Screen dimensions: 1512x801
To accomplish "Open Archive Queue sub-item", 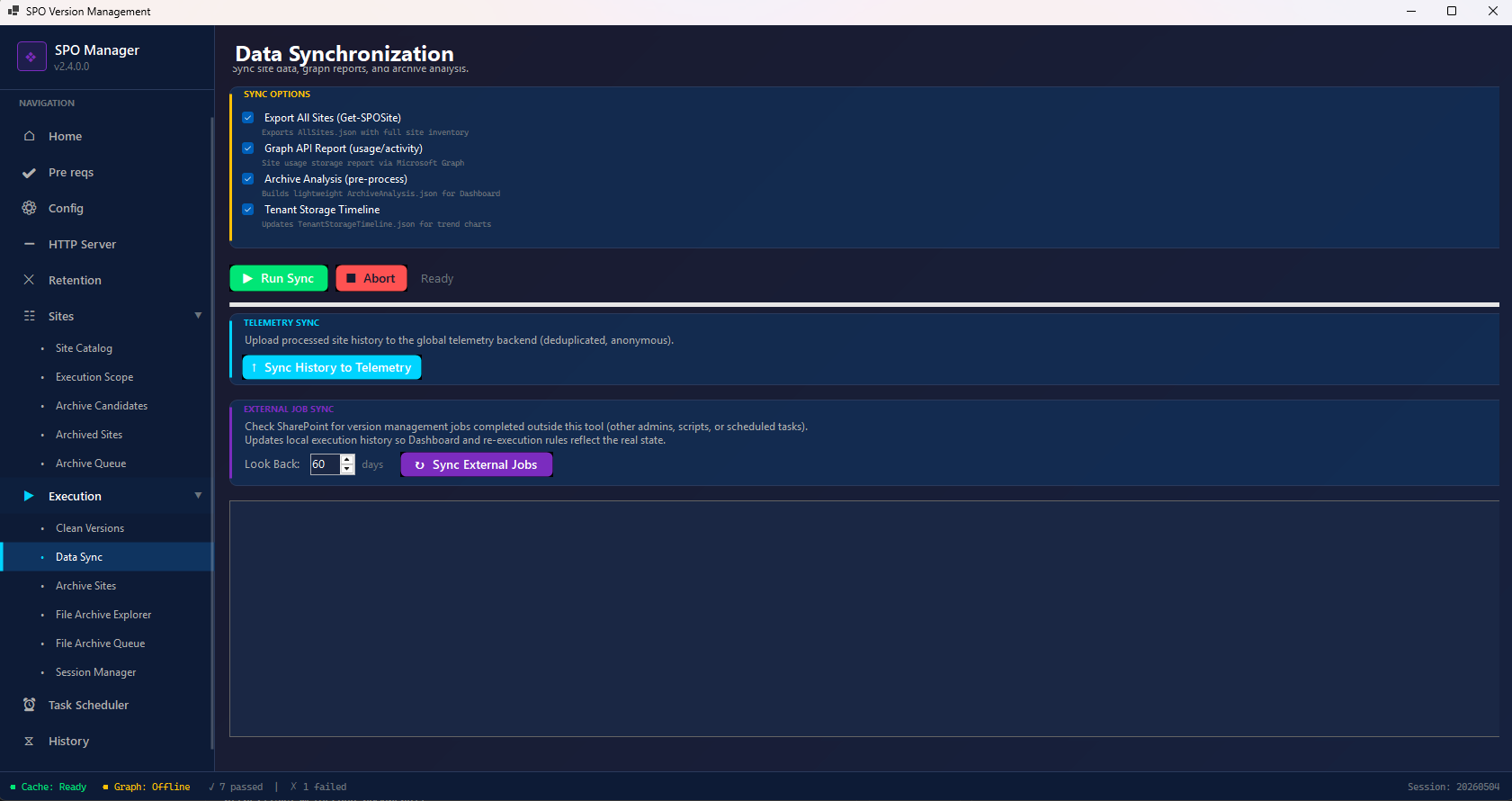I will (x=106, y=463).
